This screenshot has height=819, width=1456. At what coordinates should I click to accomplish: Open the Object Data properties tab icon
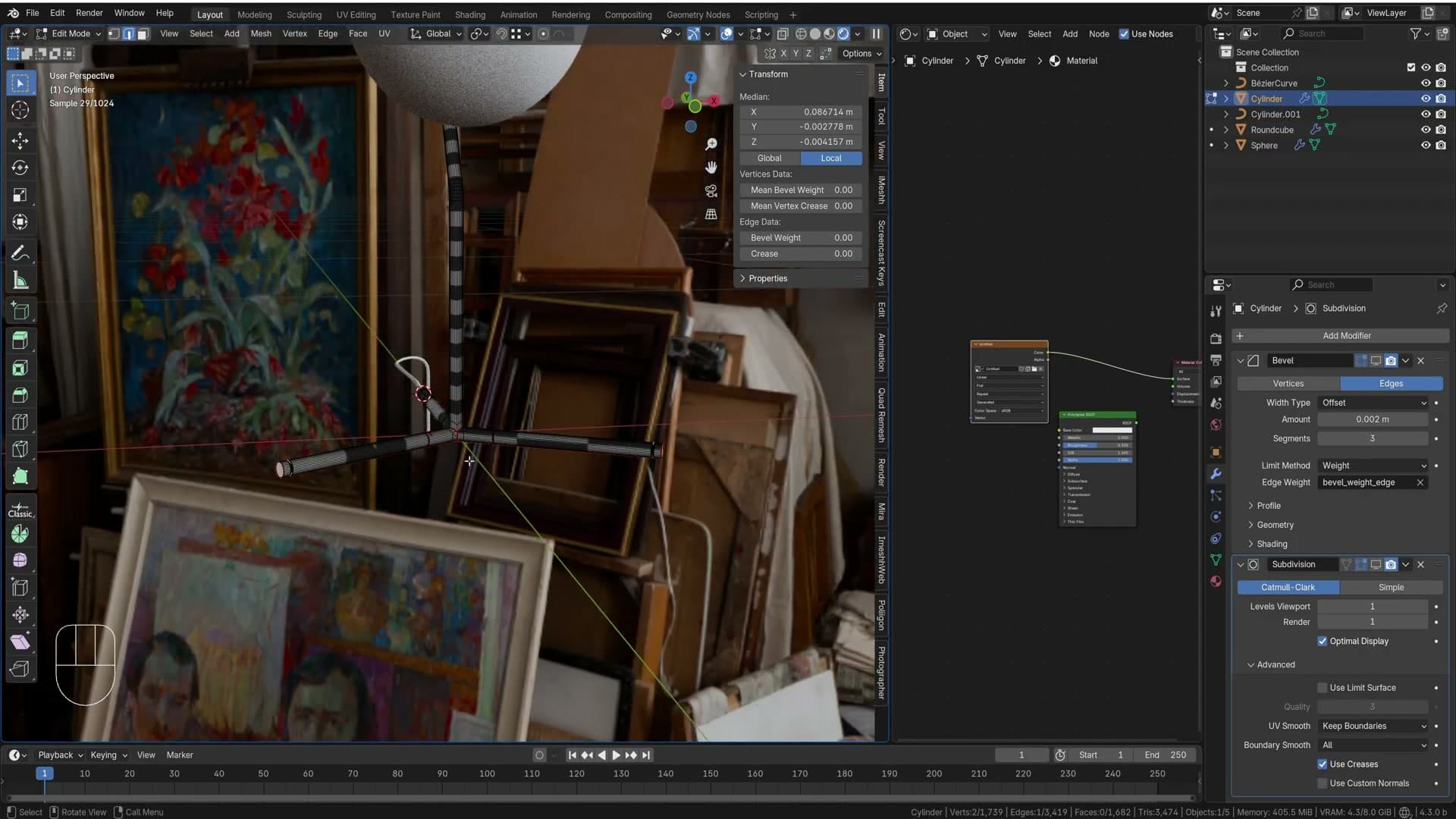click(1216, 560)
